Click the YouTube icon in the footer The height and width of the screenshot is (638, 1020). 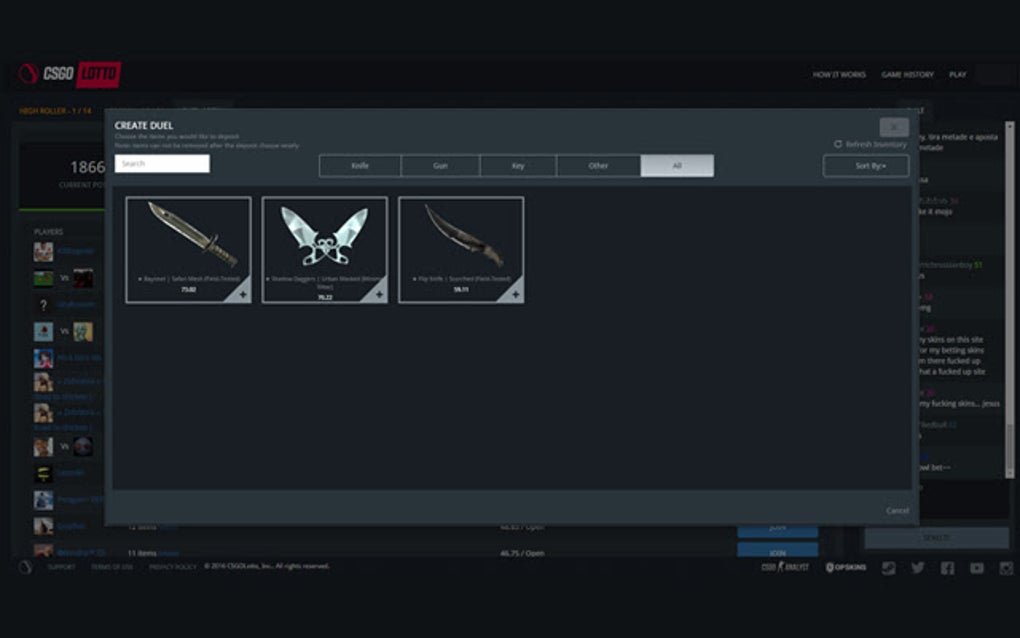tap(975, 567)
